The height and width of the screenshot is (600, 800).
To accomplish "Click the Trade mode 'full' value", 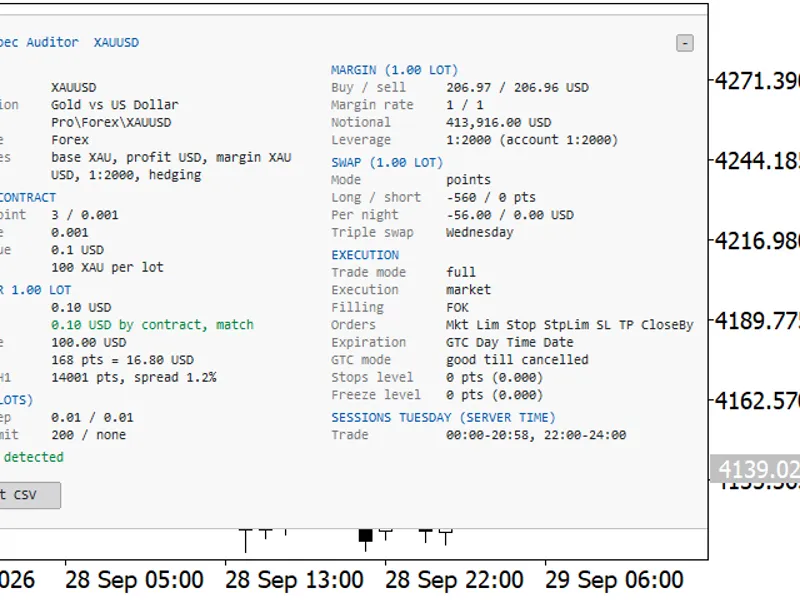I will [460, 272].
